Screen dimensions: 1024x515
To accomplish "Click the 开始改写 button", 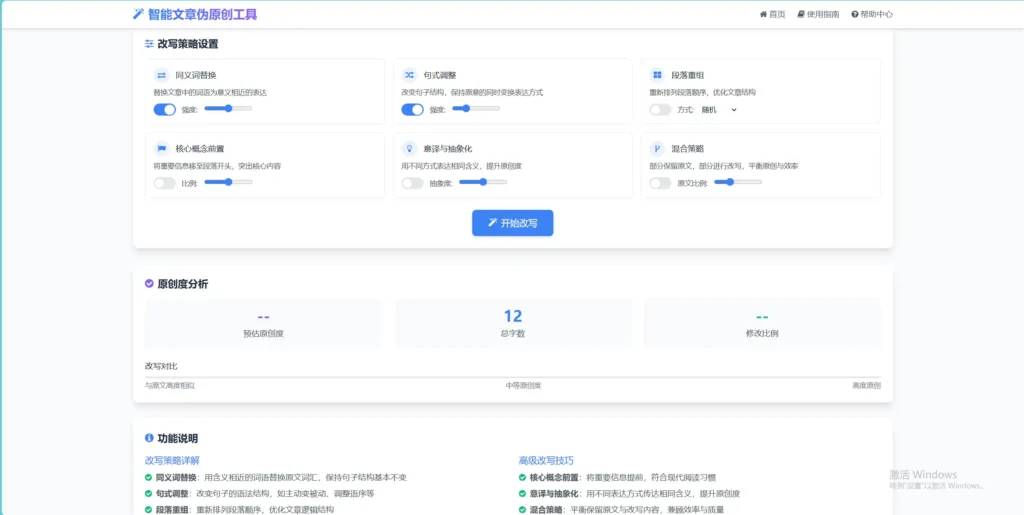I will coord(513,223).
